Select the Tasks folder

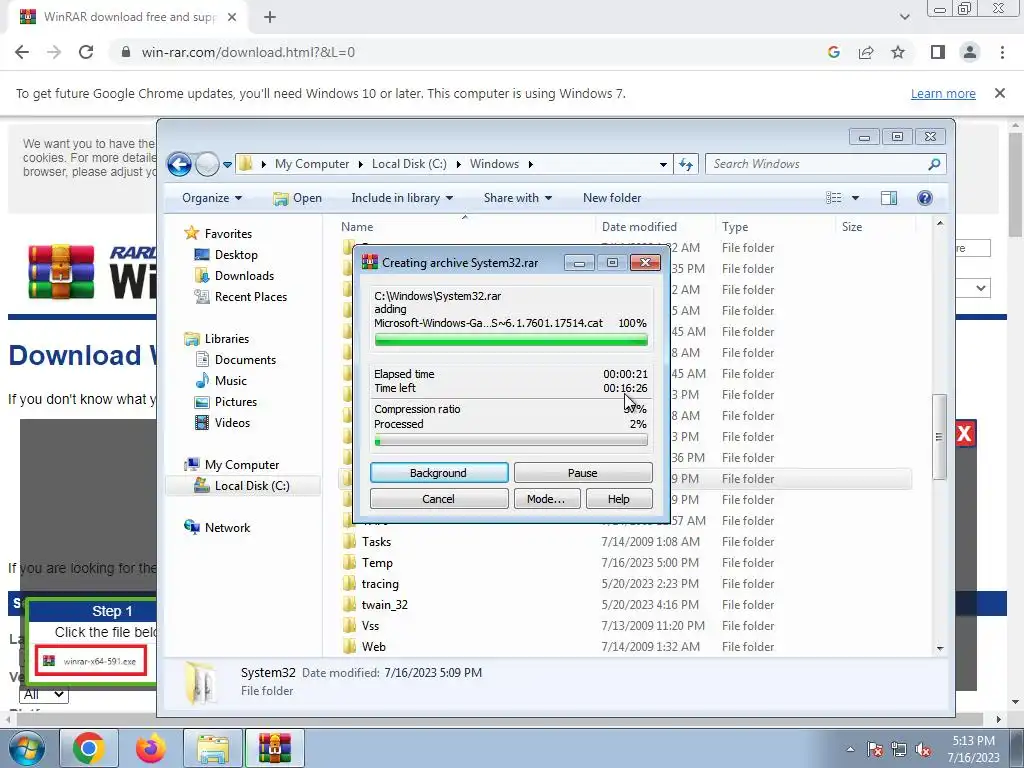[x=376, y=542]
